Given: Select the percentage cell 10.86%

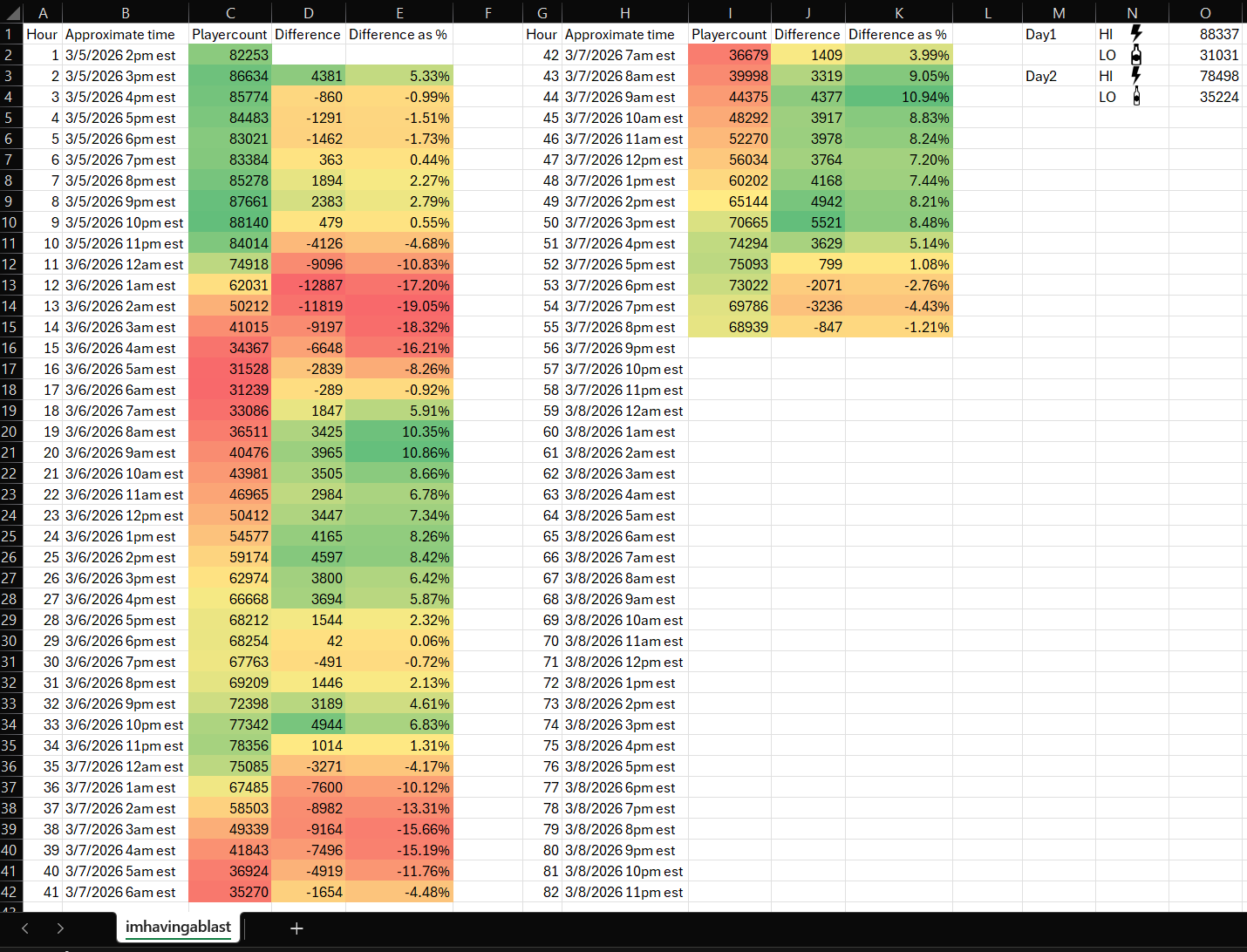Looking at the screenshot, I should click(x=399, y=452).
